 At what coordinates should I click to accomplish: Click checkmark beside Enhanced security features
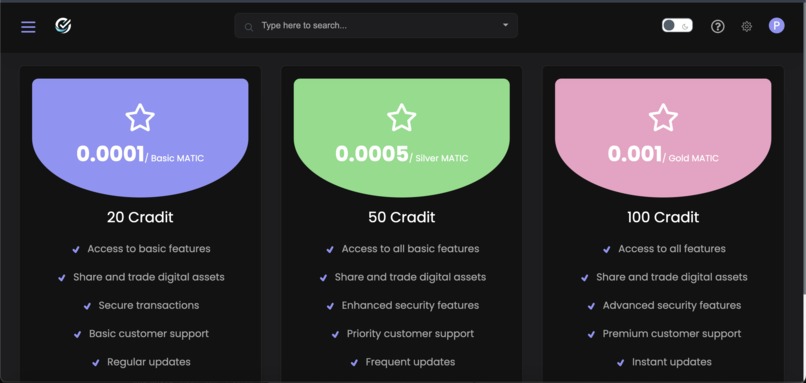click(x=331, y=306)
